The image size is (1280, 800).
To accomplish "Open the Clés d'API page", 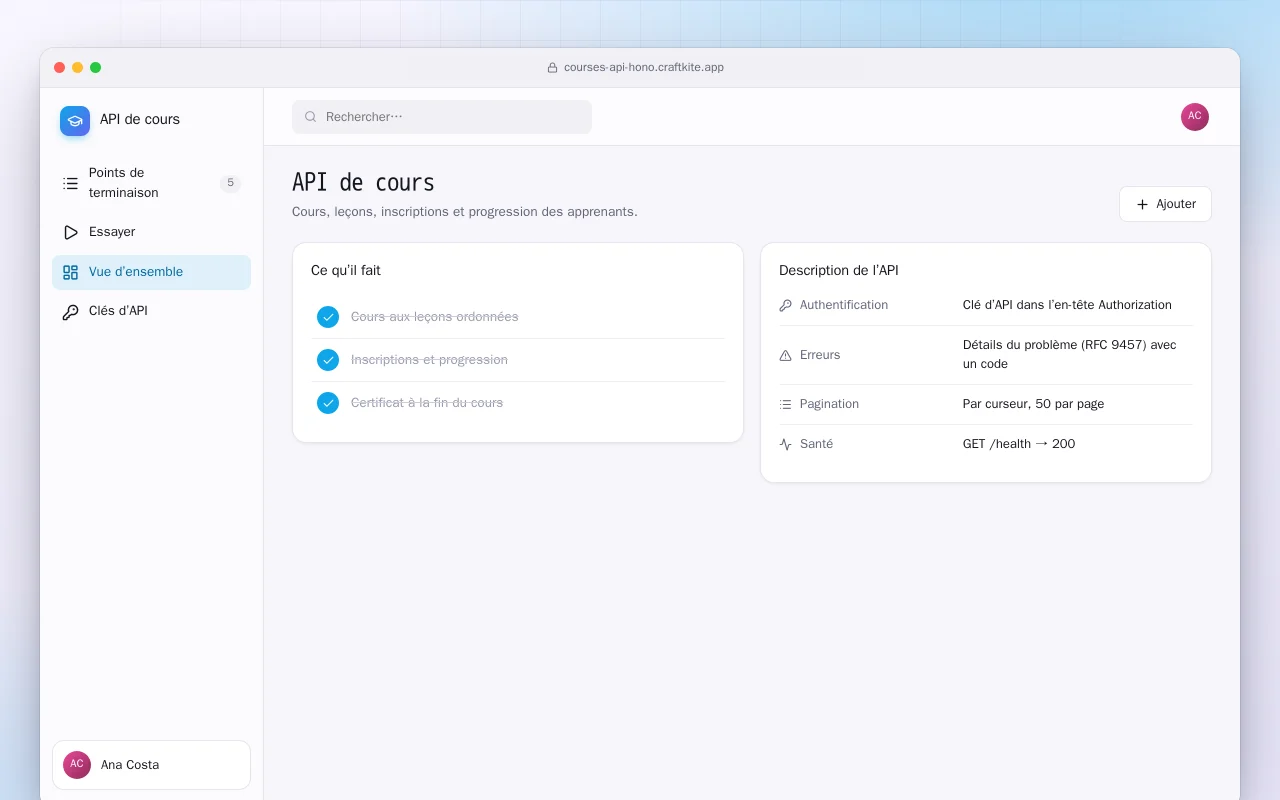I will coord(151,311).
